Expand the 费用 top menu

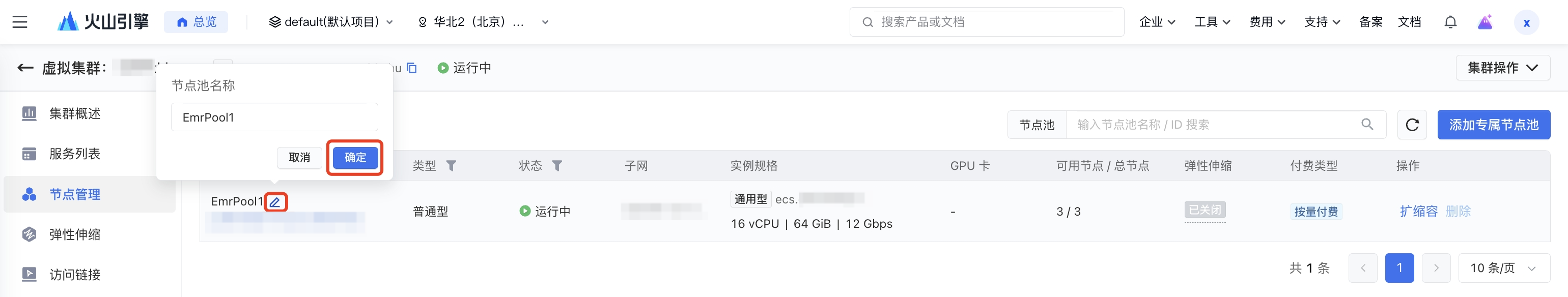1267,22
